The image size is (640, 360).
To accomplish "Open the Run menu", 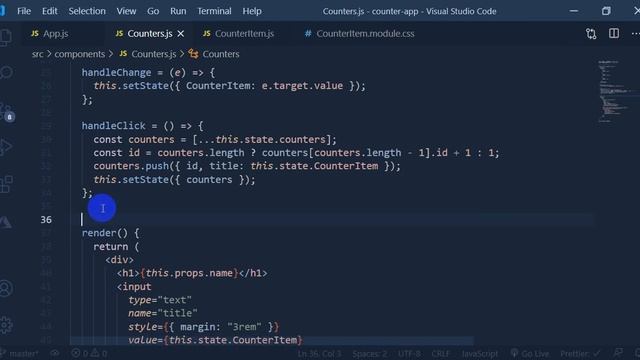I will 178,11.
